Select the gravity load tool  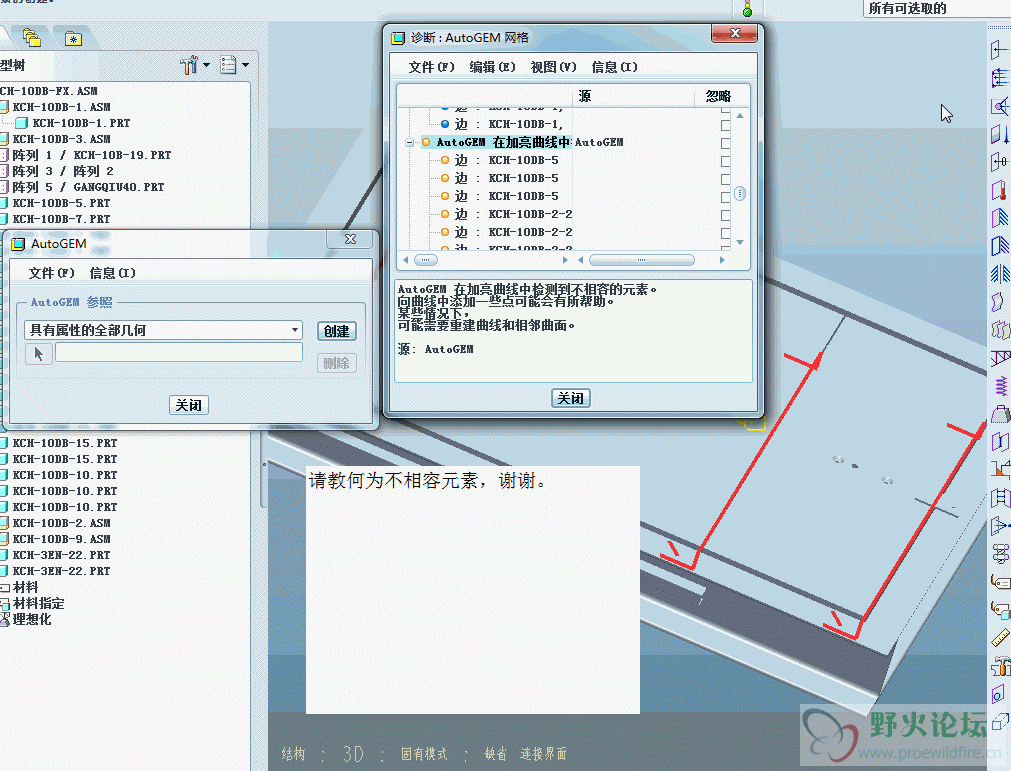[999, 134]
